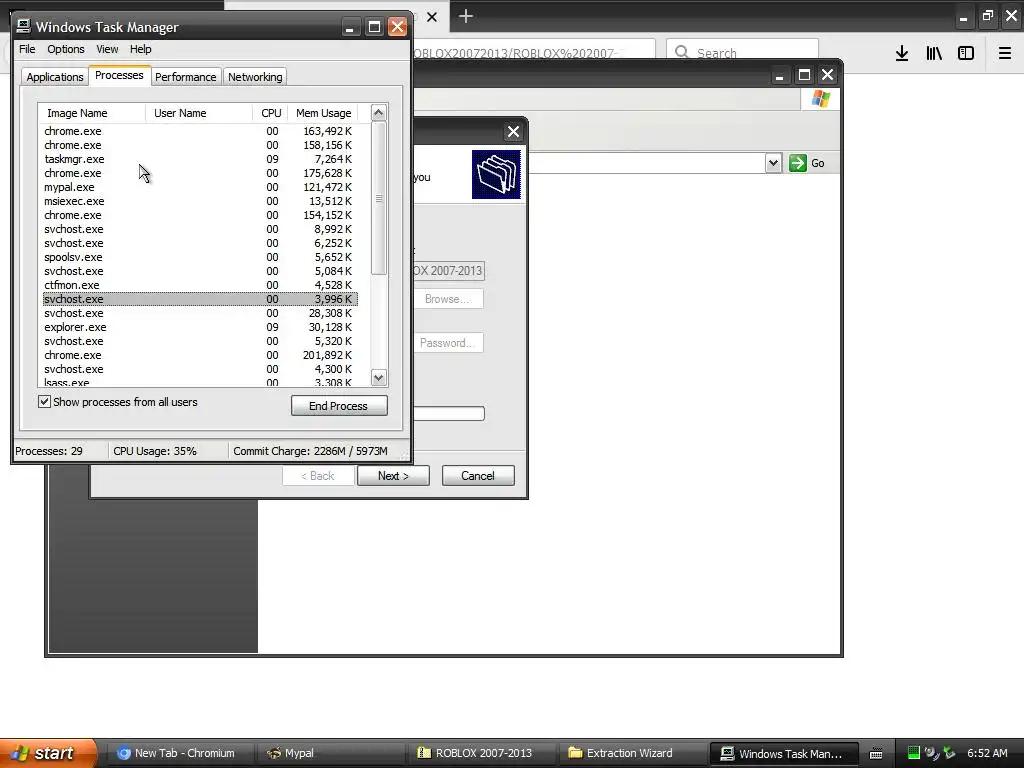Sort processes by Image Name column

(x=91, y=113)
